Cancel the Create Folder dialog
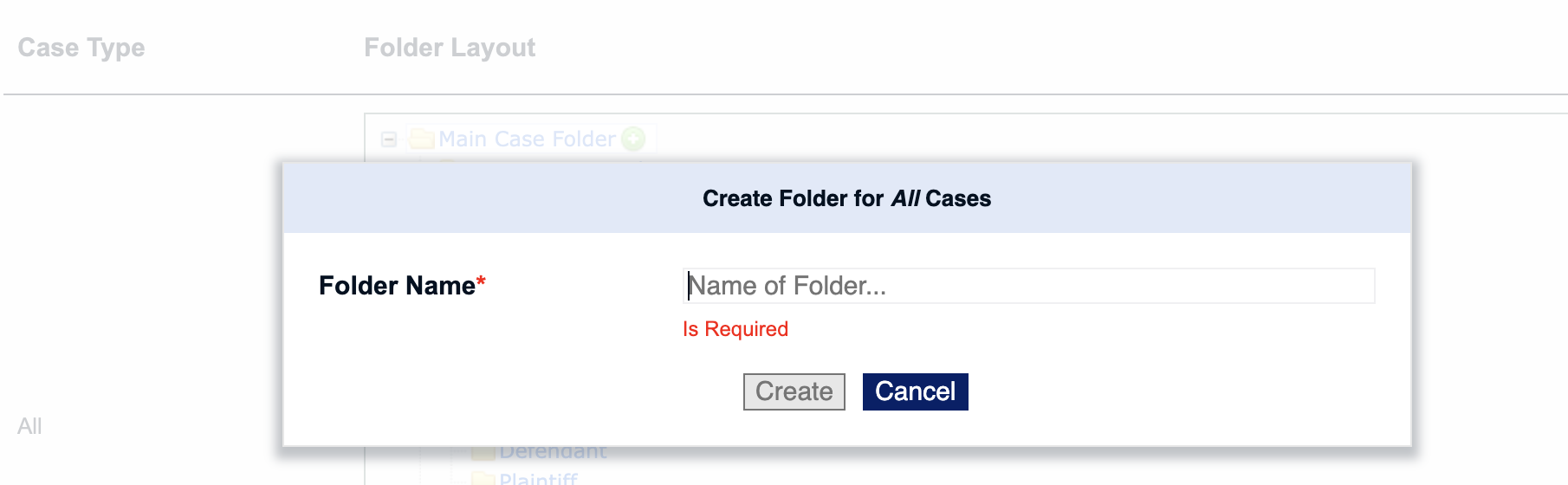The width and height of the screenshot is (1568, 485). (x=916, y=391)
